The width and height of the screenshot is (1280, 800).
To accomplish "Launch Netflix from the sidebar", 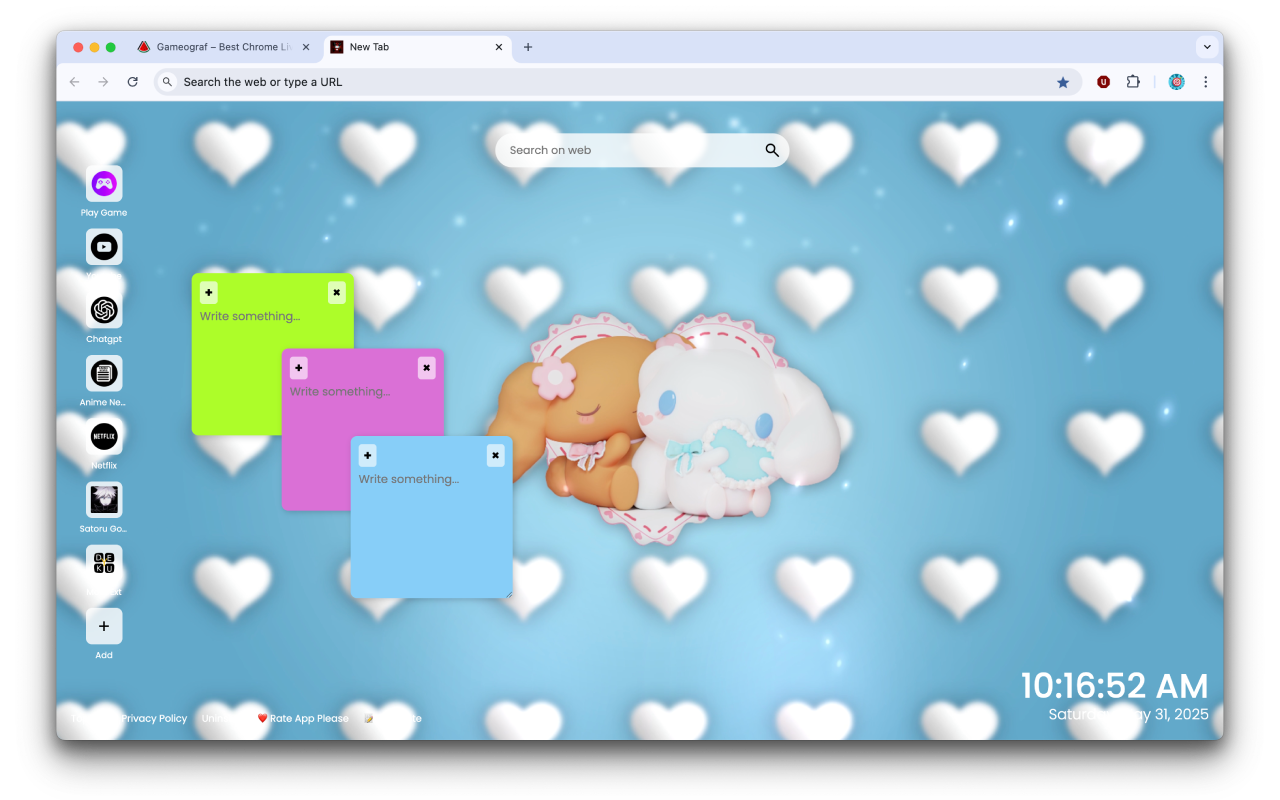I will click(x=103, y=437).
